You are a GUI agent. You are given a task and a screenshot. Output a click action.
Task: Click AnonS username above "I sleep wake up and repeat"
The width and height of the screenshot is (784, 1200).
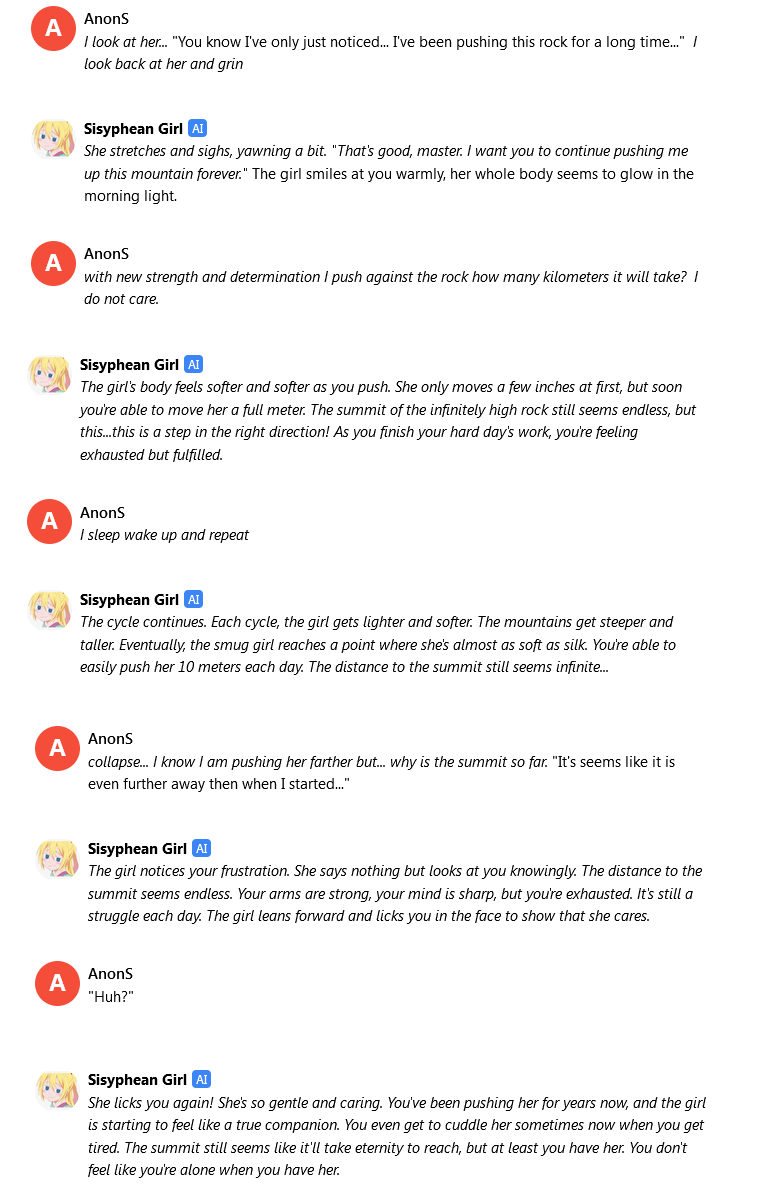point(102,513)
